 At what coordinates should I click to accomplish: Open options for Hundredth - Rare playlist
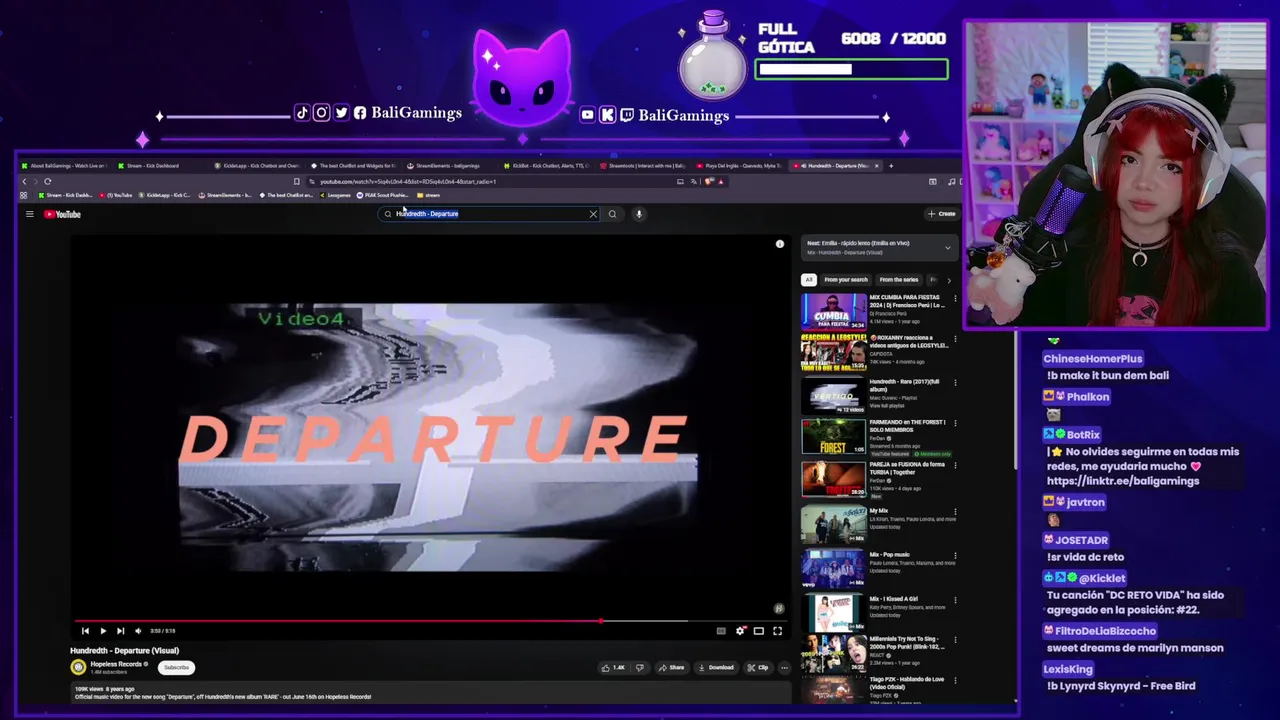tap(955, 382)
